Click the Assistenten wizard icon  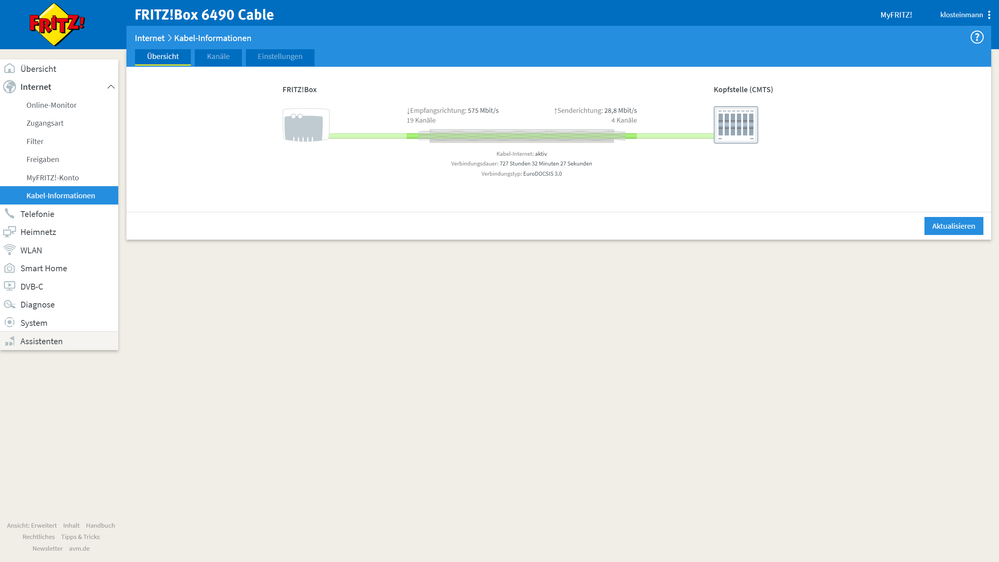[x=10, y=341]
